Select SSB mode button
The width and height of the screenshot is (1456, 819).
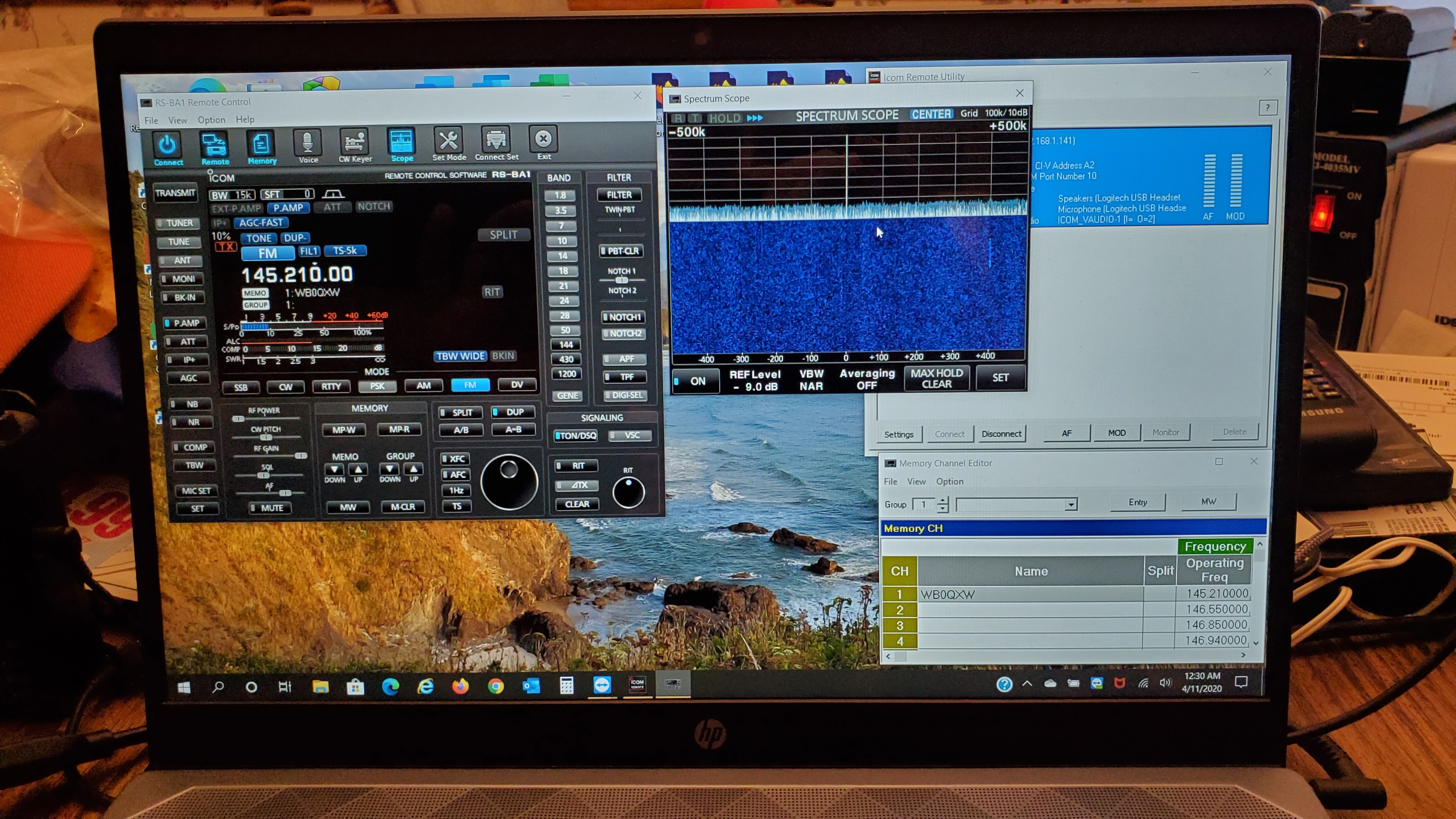pos(241,388)
